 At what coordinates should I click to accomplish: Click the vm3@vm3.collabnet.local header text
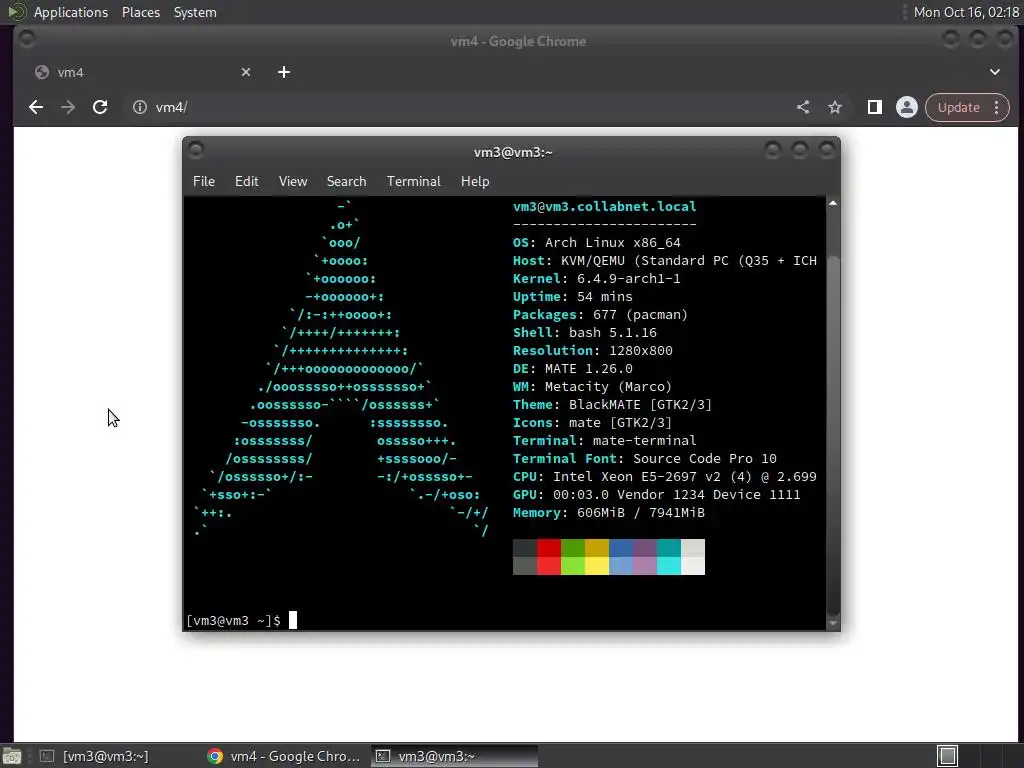tap(604, 206)
